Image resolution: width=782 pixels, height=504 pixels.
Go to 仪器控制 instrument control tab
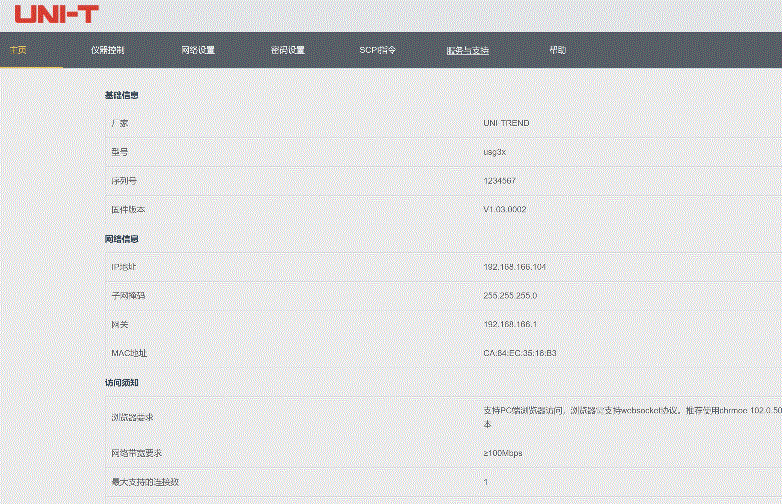tap(107, 50)
